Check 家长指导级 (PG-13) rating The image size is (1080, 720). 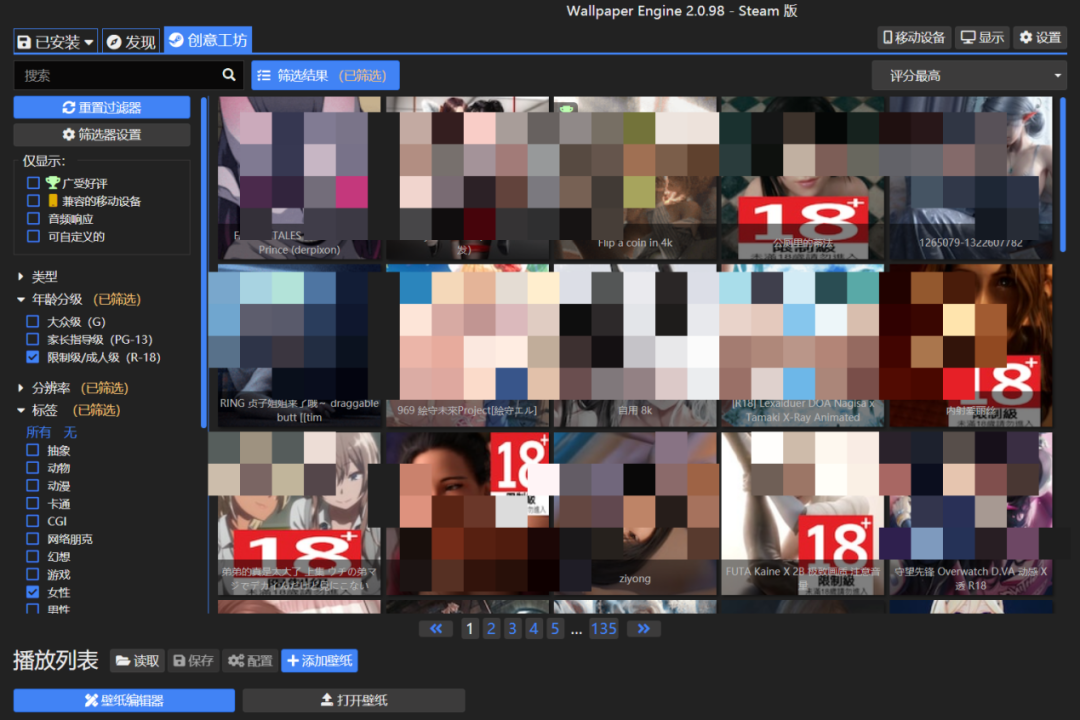pos(32,339)
